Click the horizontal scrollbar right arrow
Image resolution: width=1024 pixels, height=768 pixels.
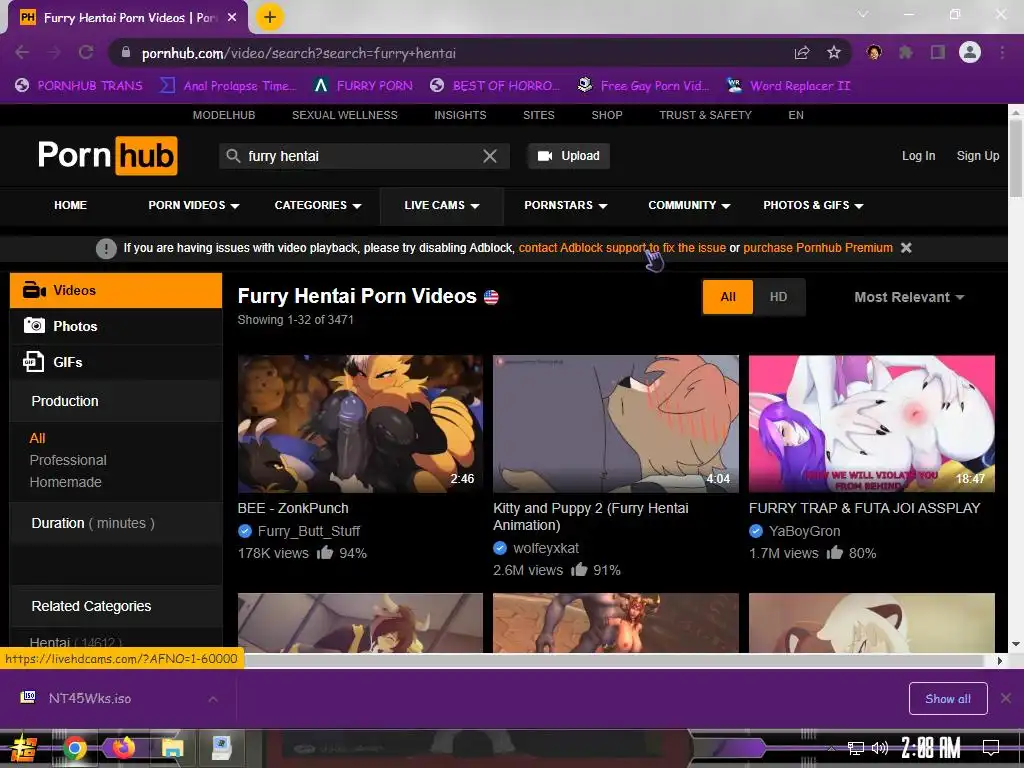tap(999, 660)
